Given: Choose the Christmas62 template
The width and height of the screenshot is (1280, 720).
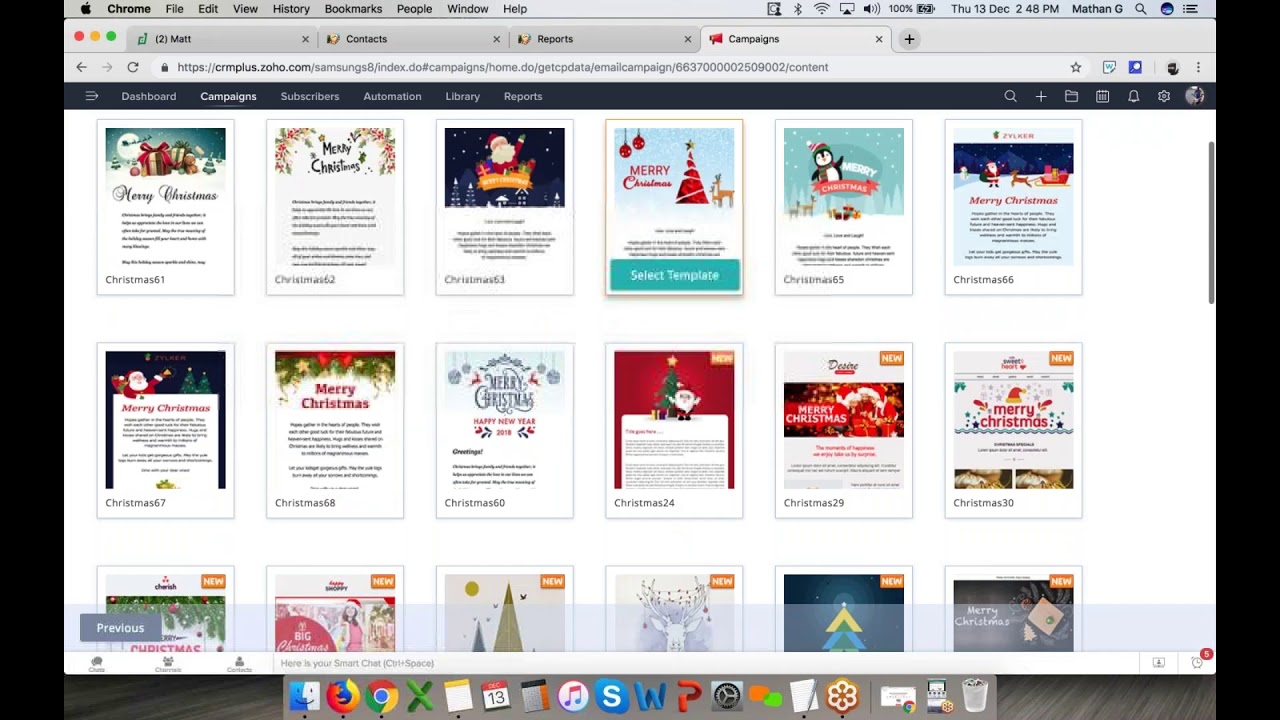Looking at the screenshot, I should [x=335, y=207].
